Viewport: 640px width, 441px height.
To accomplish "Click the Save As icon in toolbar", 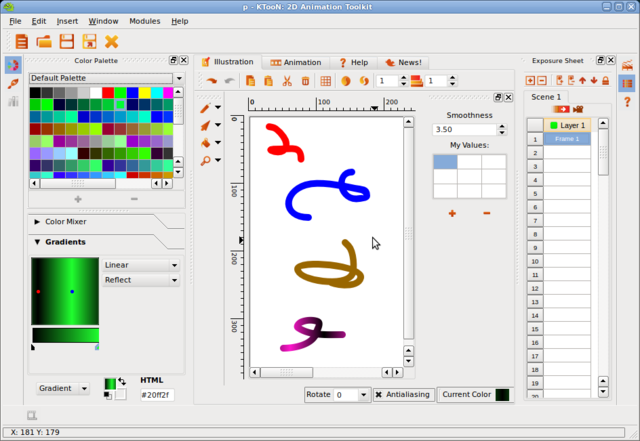I will coord(89,41).
